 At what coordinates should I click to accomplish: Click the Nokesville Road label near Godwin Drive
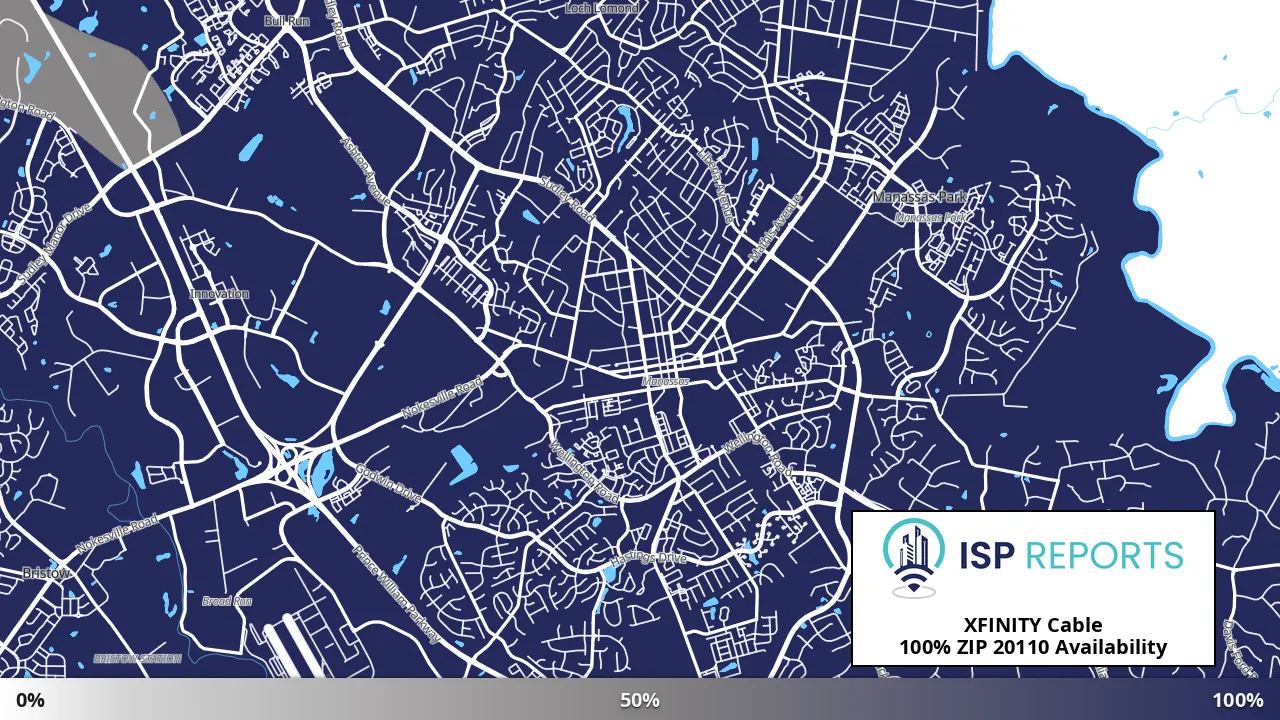[442, 398]
